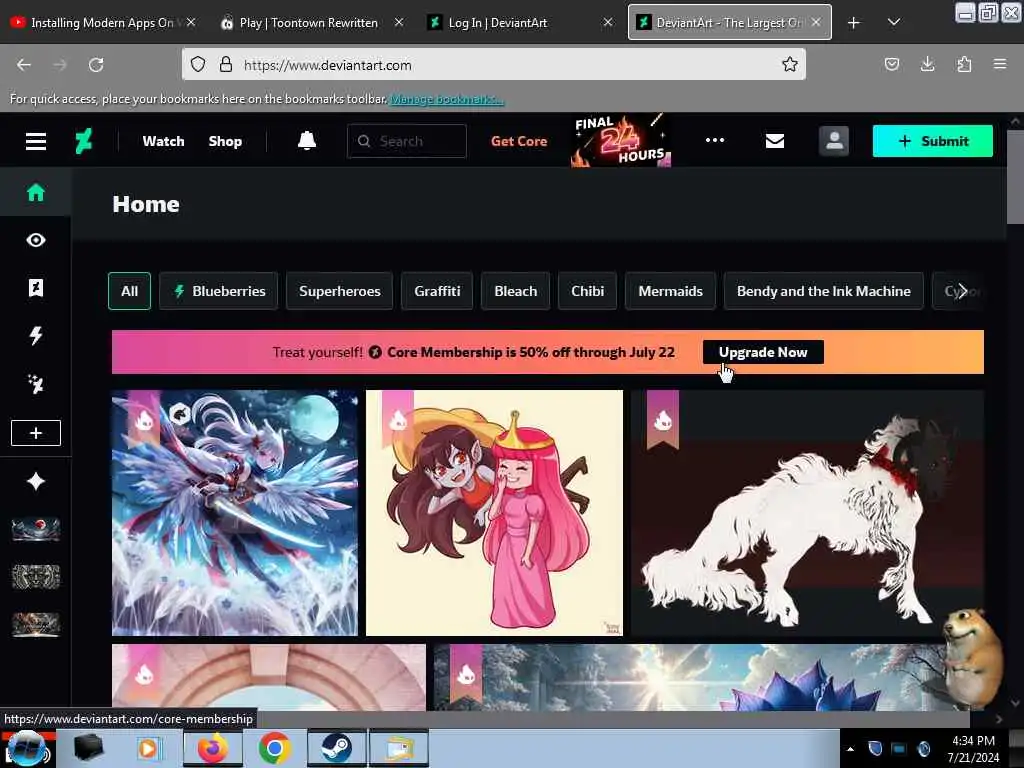1024x768 pixels.
Task: Open the Watch eye icon in sidebar
Action: 35,240
